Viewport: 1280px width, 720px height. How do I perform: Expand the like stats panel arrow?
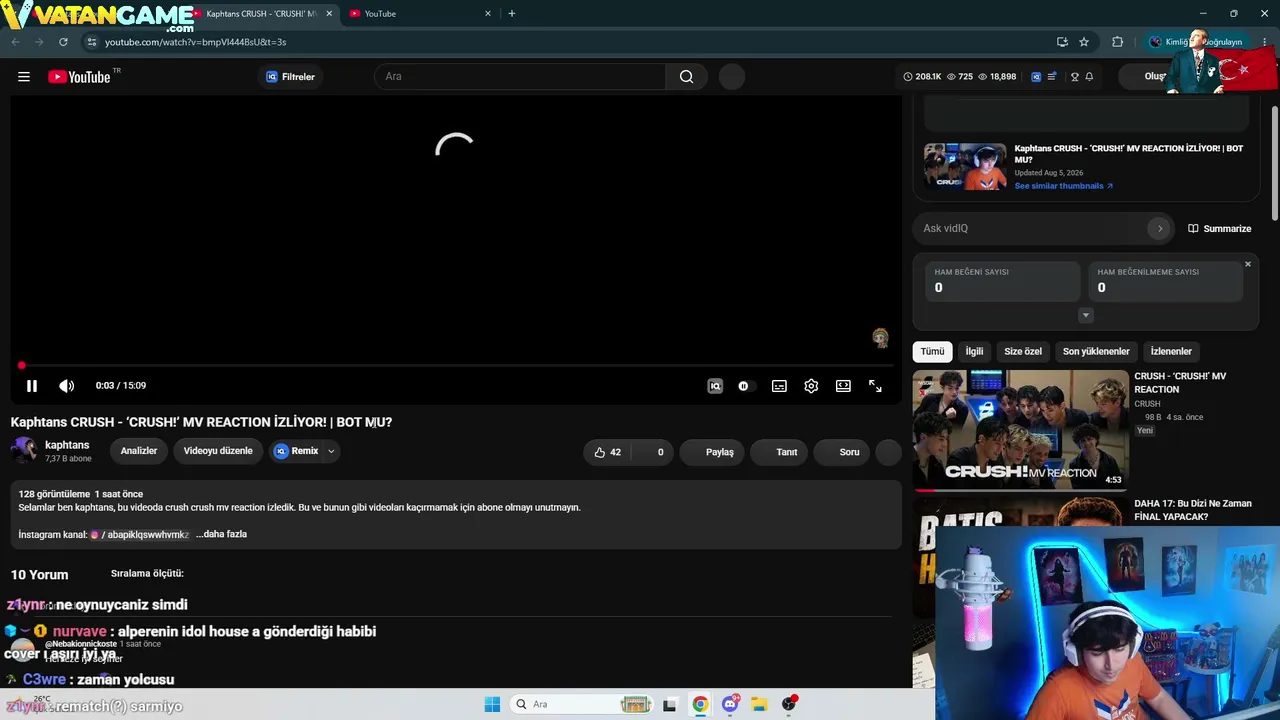(x=1086, y=316)
